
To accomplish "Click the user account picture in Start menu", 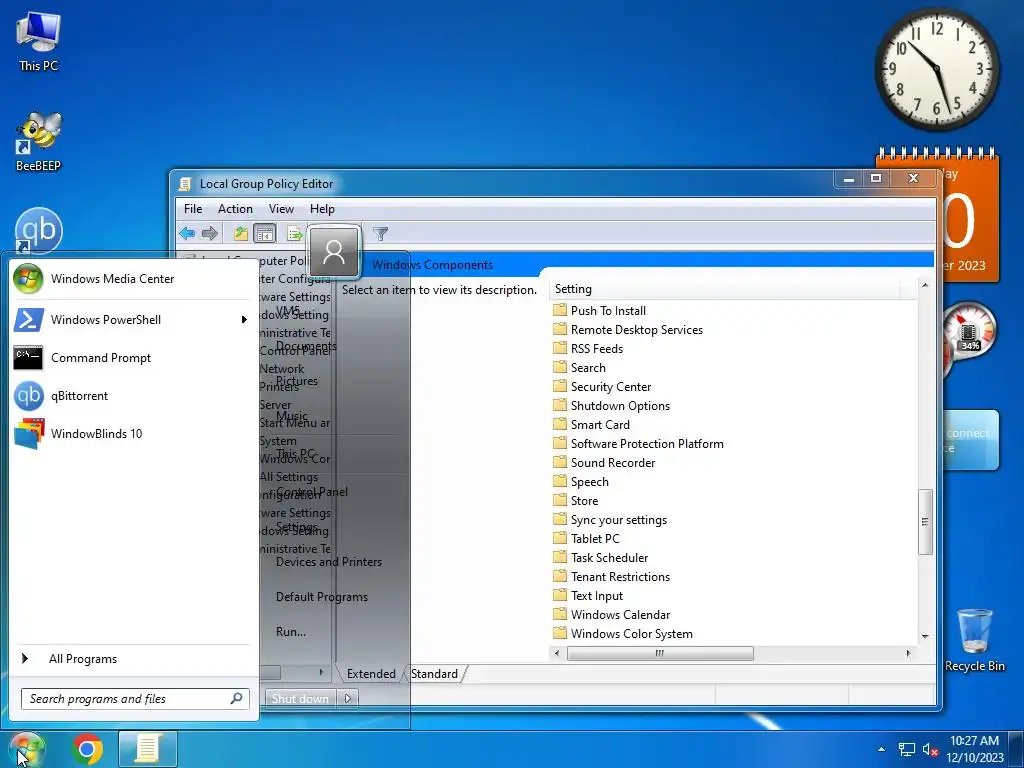I will click(334, 251).
